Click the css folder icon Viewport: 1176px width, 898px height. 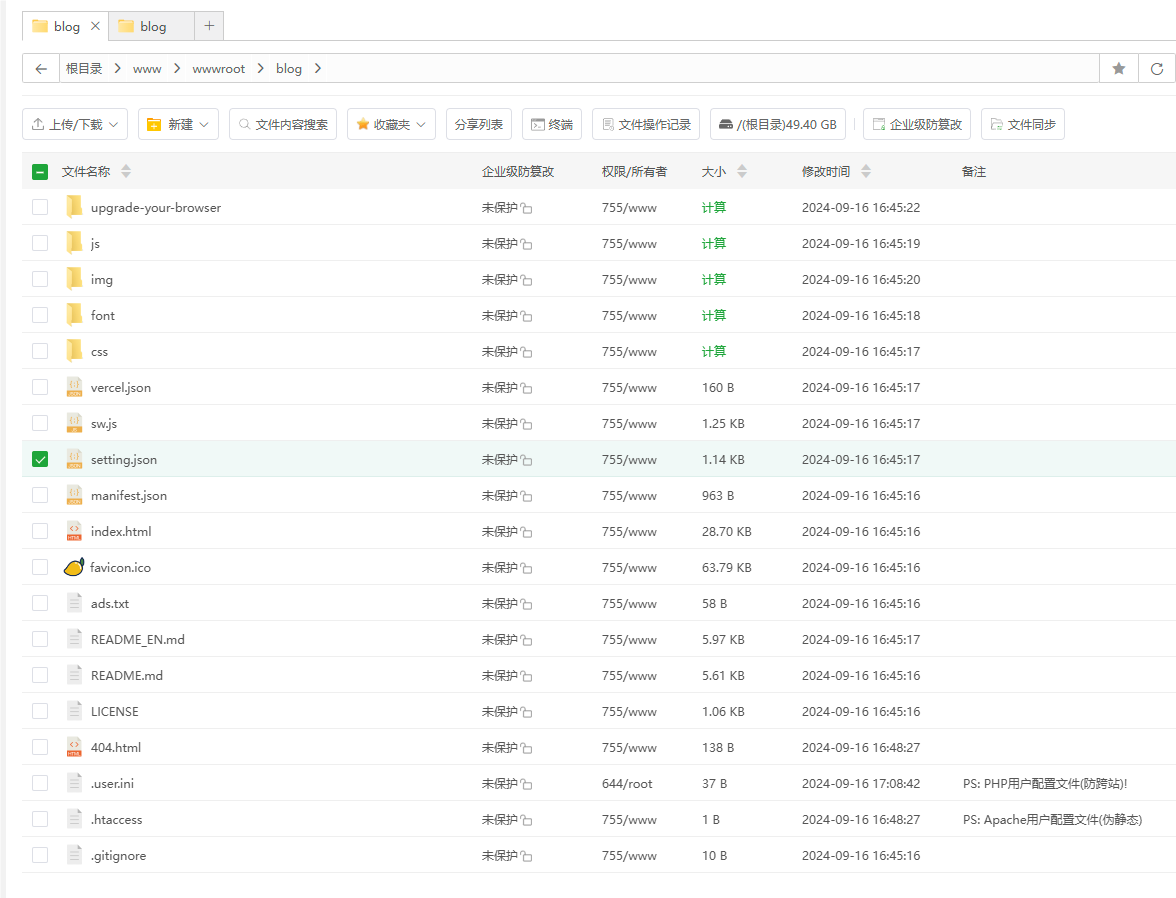point(74,351)
